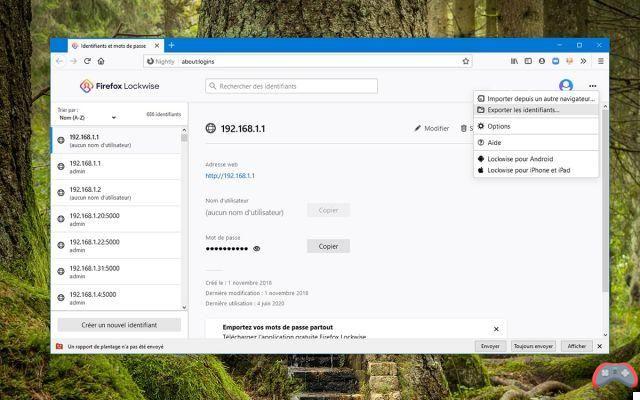Copy the password with the Copier button
The height and width of the screenshot is (400, 640).
(x=328, y=246)
